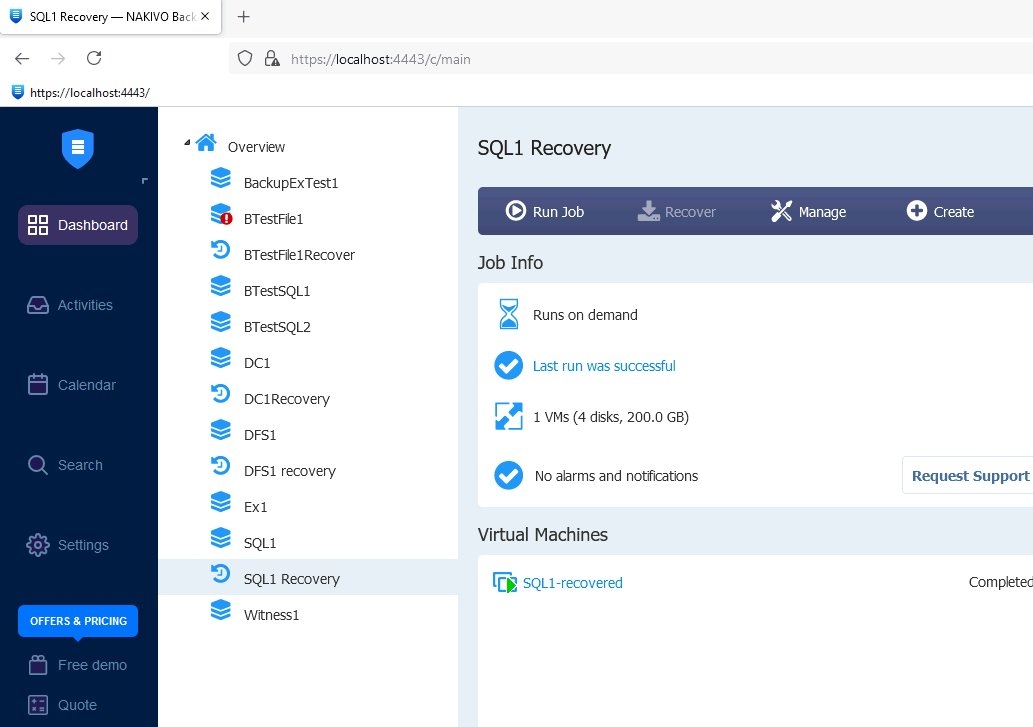
Task: Select the DFS1 recovery job
Action: click(290, 471)
